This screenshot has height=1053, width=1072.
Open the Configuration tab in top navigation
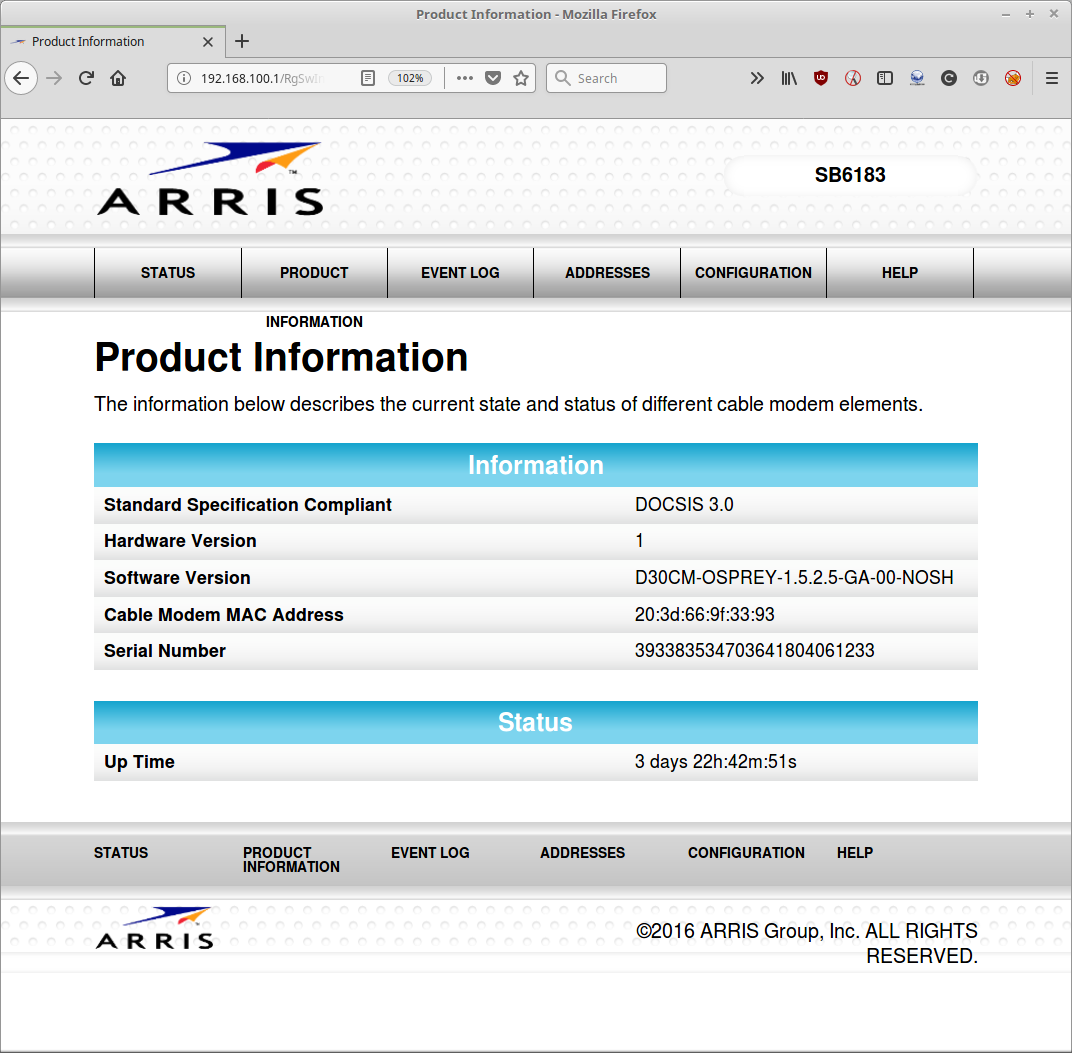coord(753,273)
